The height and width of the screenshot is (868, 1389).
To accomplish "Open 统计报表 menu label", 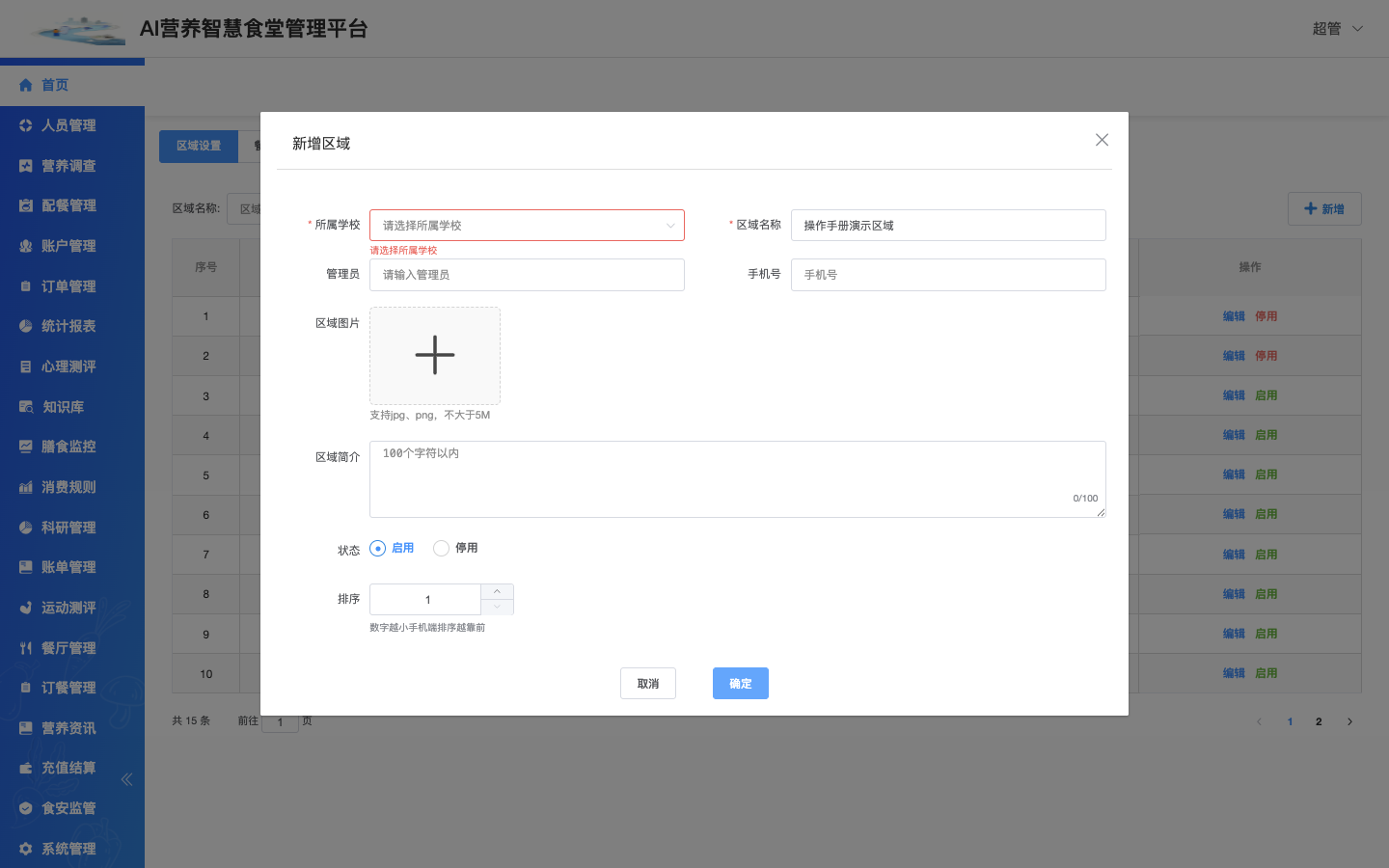I will point(68,326).
